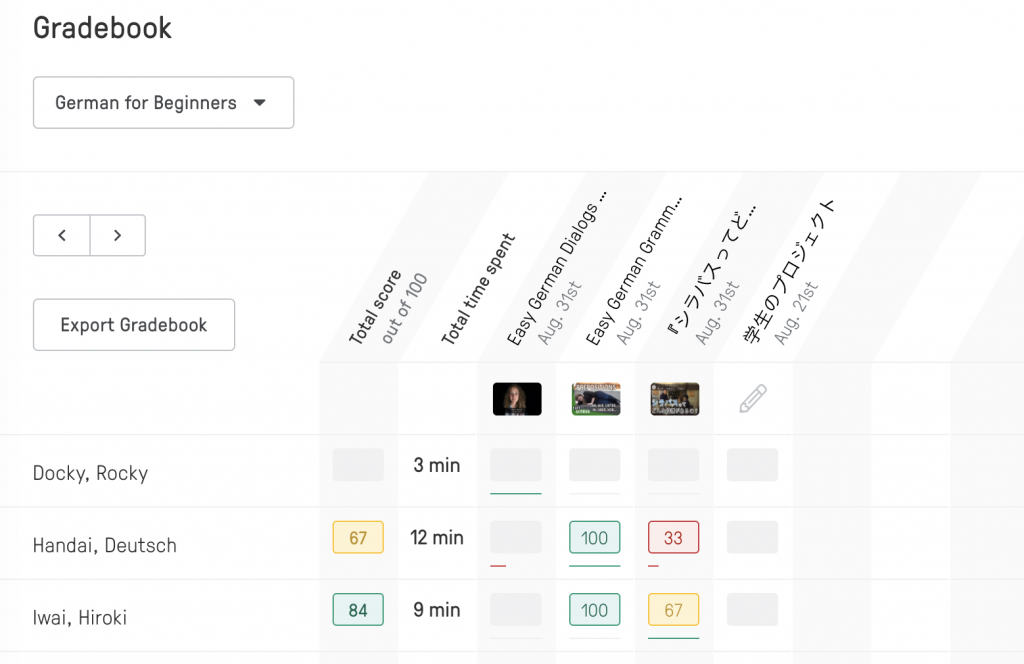Click Handai, Deutsch's red 33 score
This screenshot has width=1024, height=664.
pos(673,537)
